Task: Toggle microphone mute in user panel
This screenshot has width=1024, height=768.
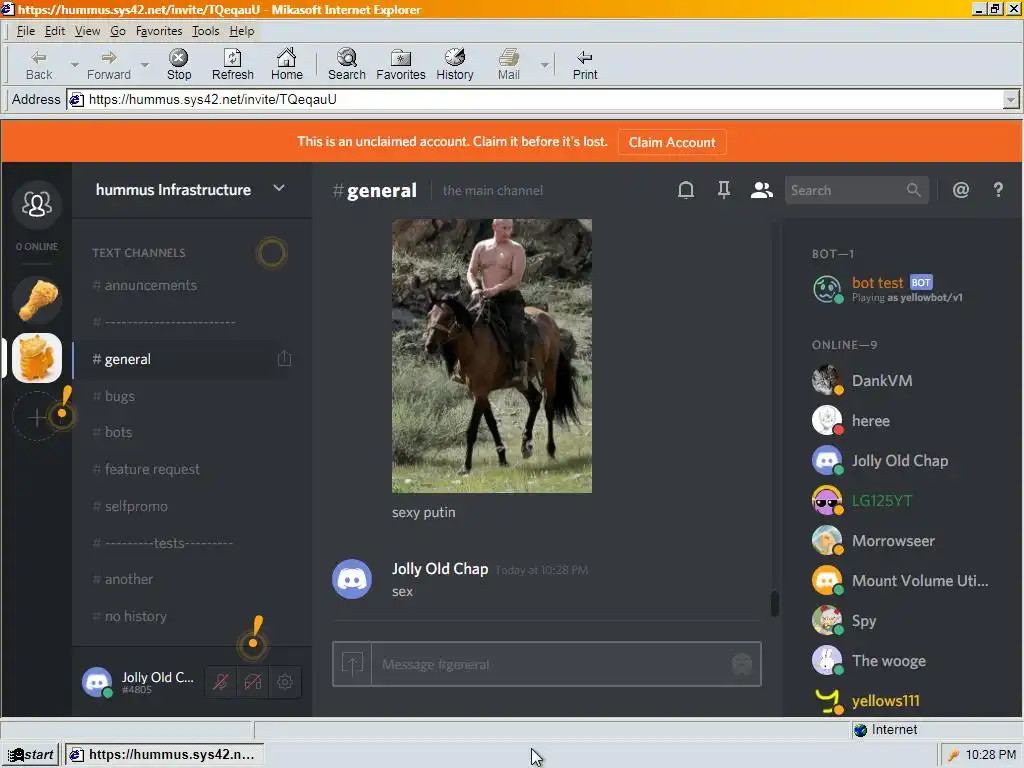Action: (x=221, y=682)
